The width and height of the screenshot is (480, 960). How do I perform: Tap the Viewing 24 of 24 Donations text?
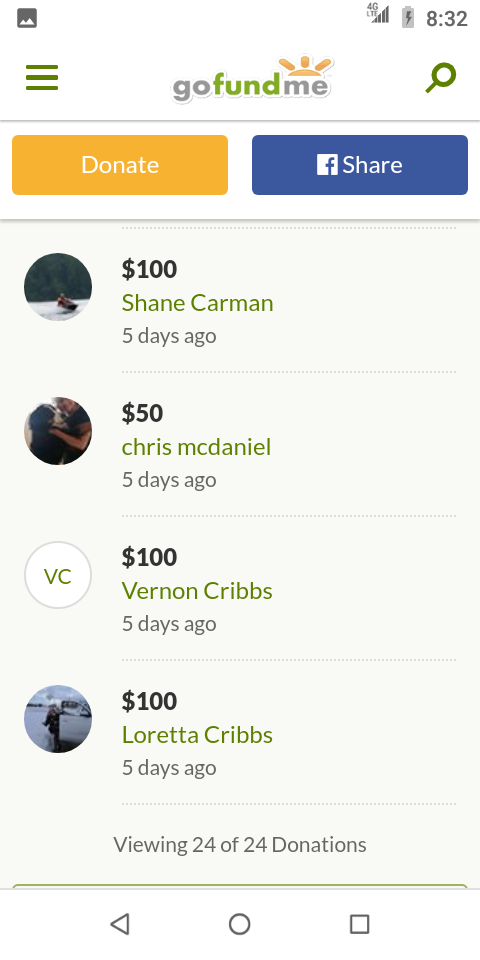240,844
